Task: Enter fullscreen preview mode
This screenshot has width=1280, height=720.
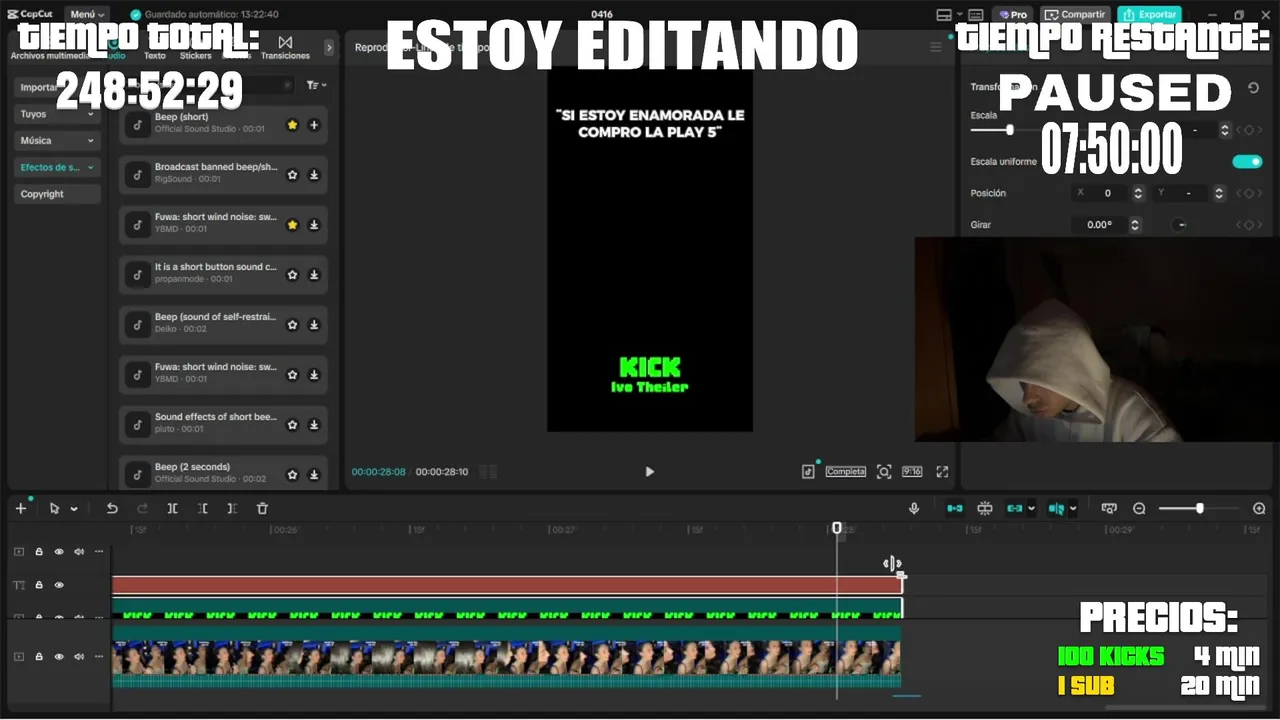Action: coord(942,471)
